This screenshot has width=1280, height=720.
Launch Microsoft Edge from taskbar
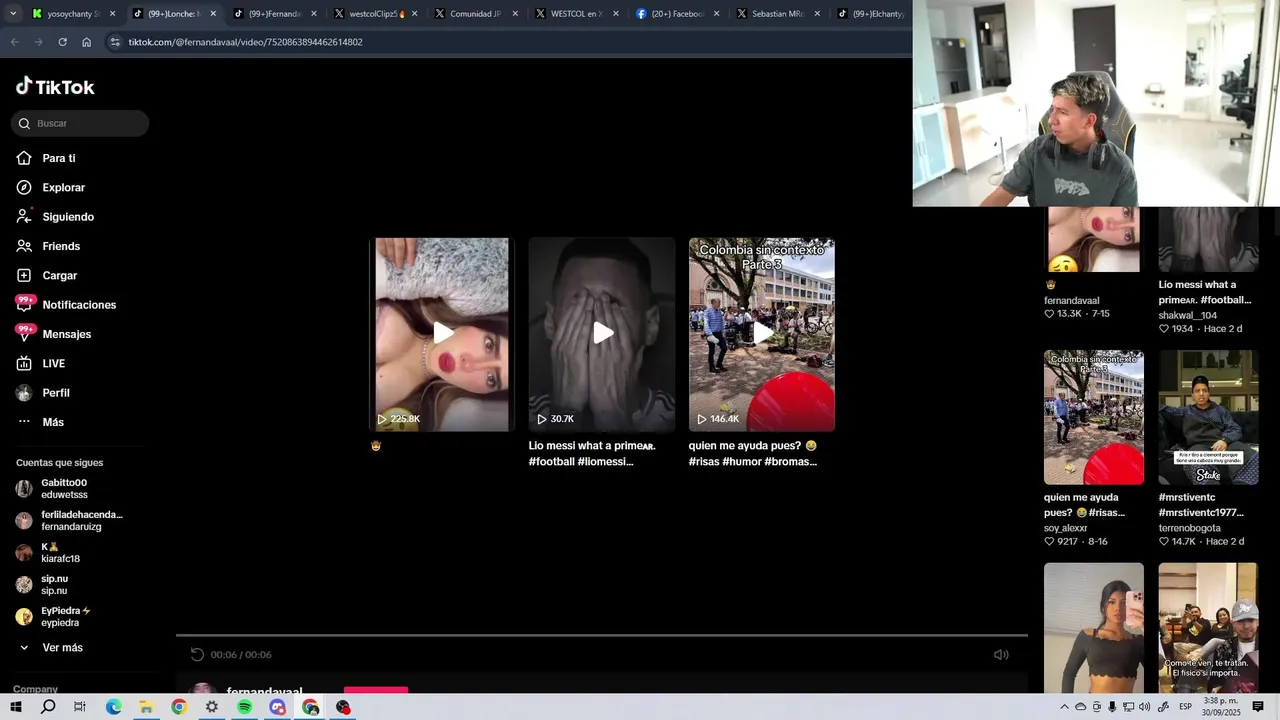pos(113,707)
